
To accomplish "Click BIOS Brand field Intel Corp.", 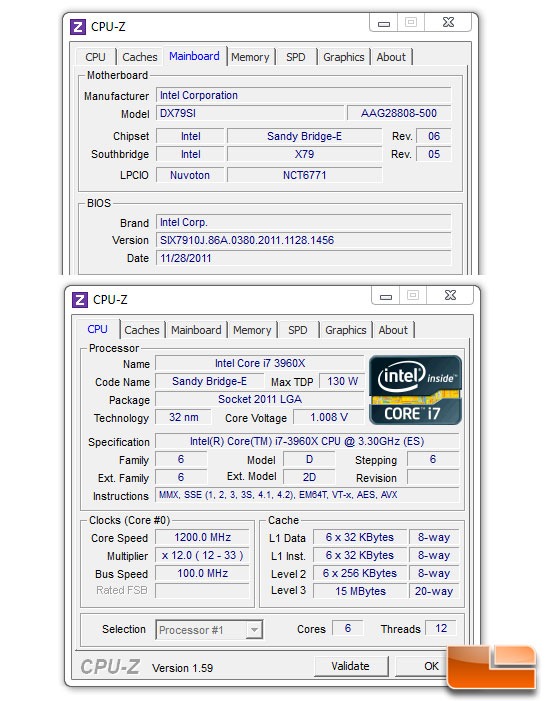I will click(304, 222).
